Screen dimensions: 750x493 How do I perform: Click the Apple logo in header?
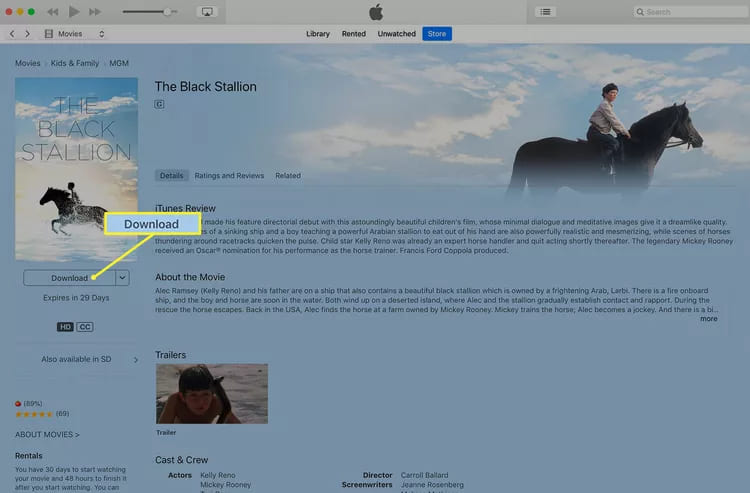pyautogui.click(x=376, y=12)
